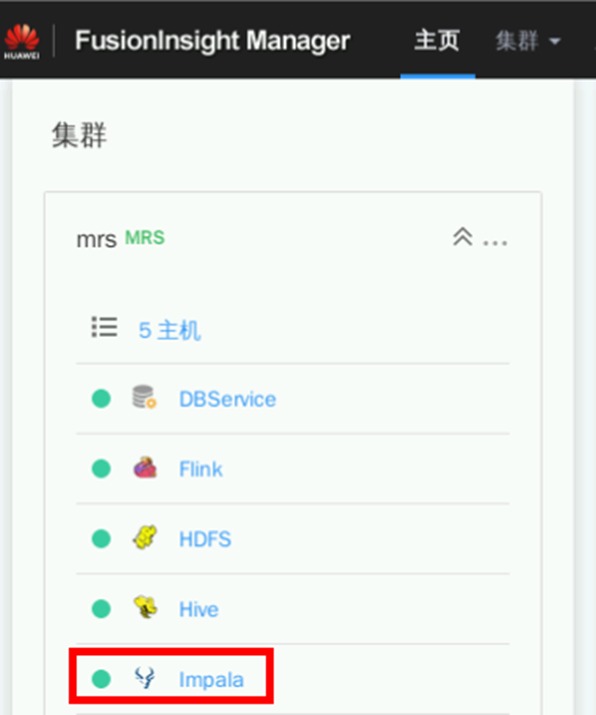Open the Impala service link
Viewport: 596px width, 715px height.
pos(211,680)
